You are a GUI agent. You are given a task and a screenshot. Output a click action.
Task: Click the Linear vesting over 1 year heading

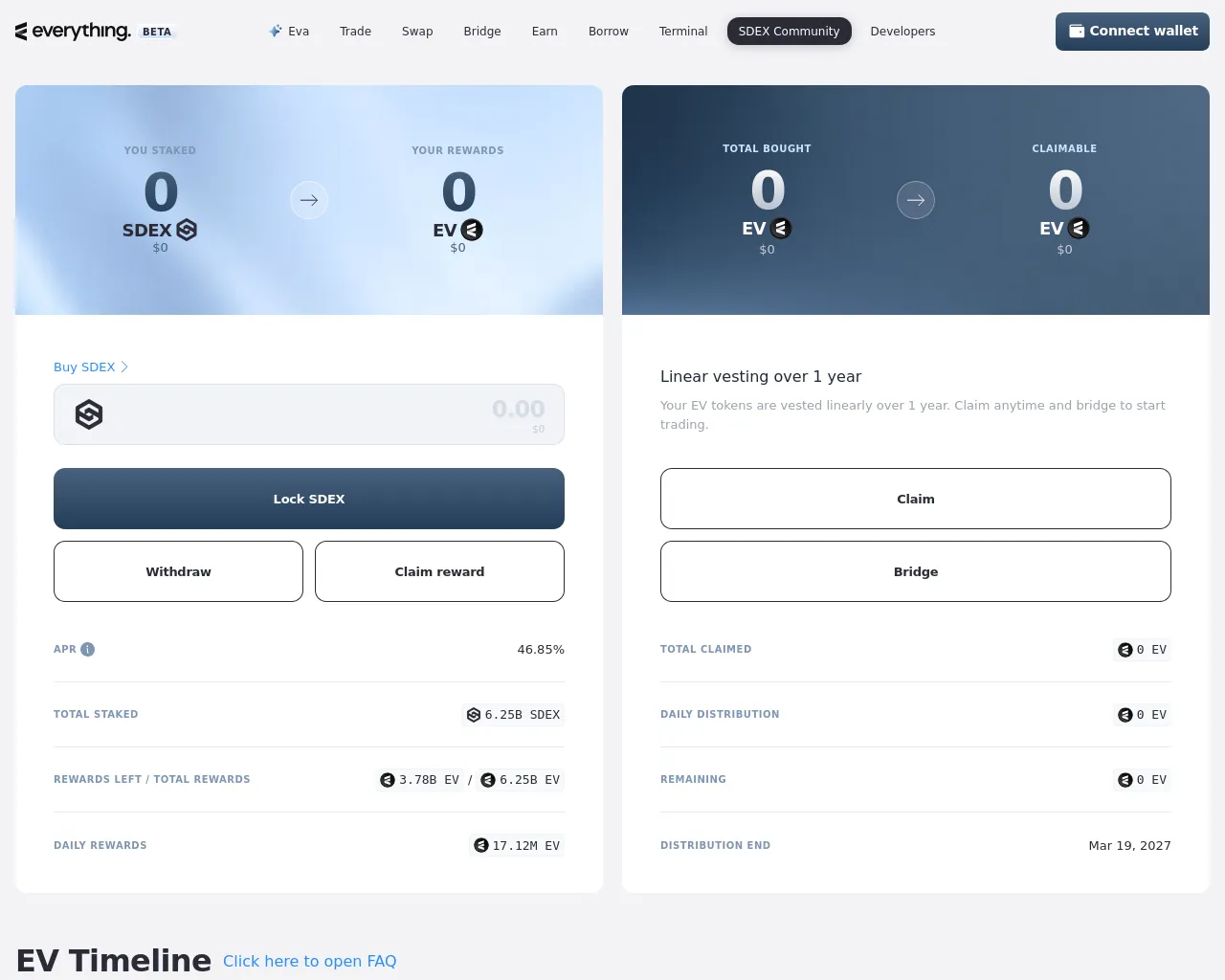pos(761,376)
